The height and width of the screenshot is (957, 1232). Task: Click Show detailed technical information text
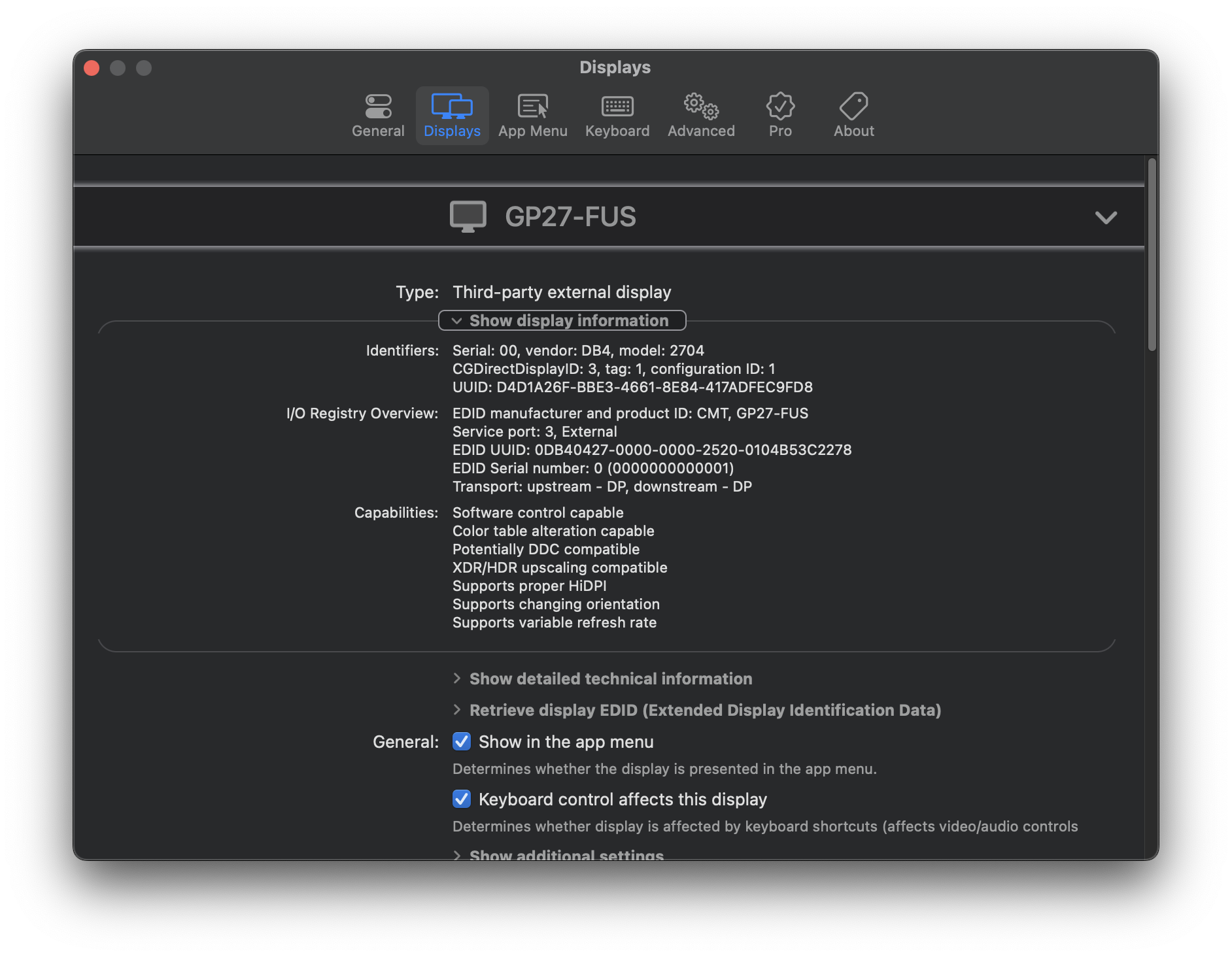click(x=609, y=679)
